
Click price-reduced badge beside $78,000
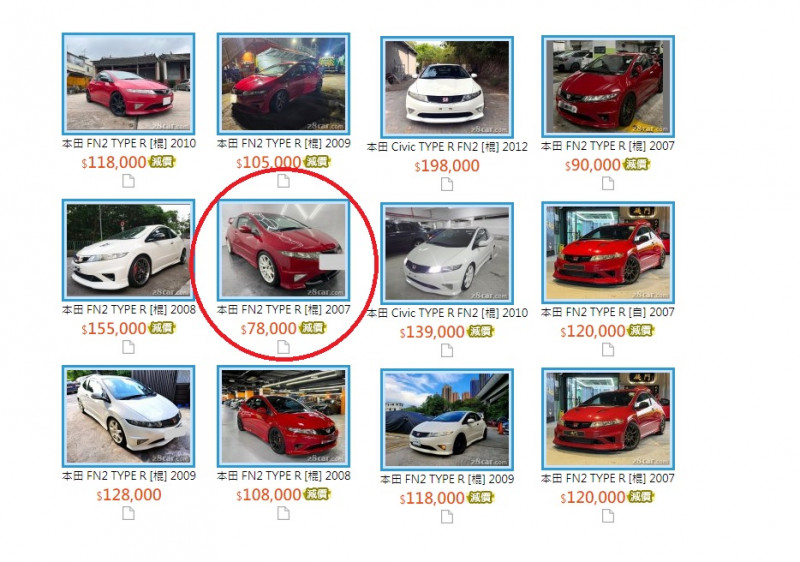point(313,328)
